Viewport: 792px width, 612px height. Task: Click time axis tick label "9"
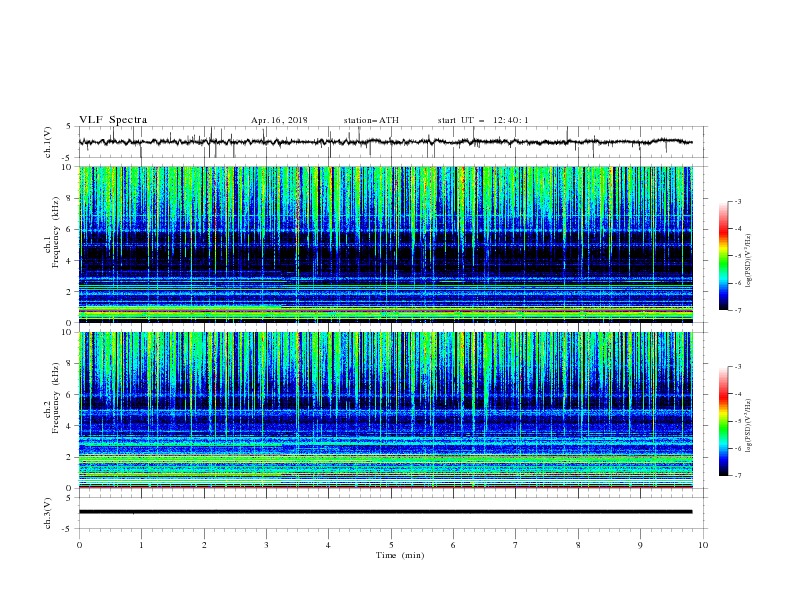point(640,545)
